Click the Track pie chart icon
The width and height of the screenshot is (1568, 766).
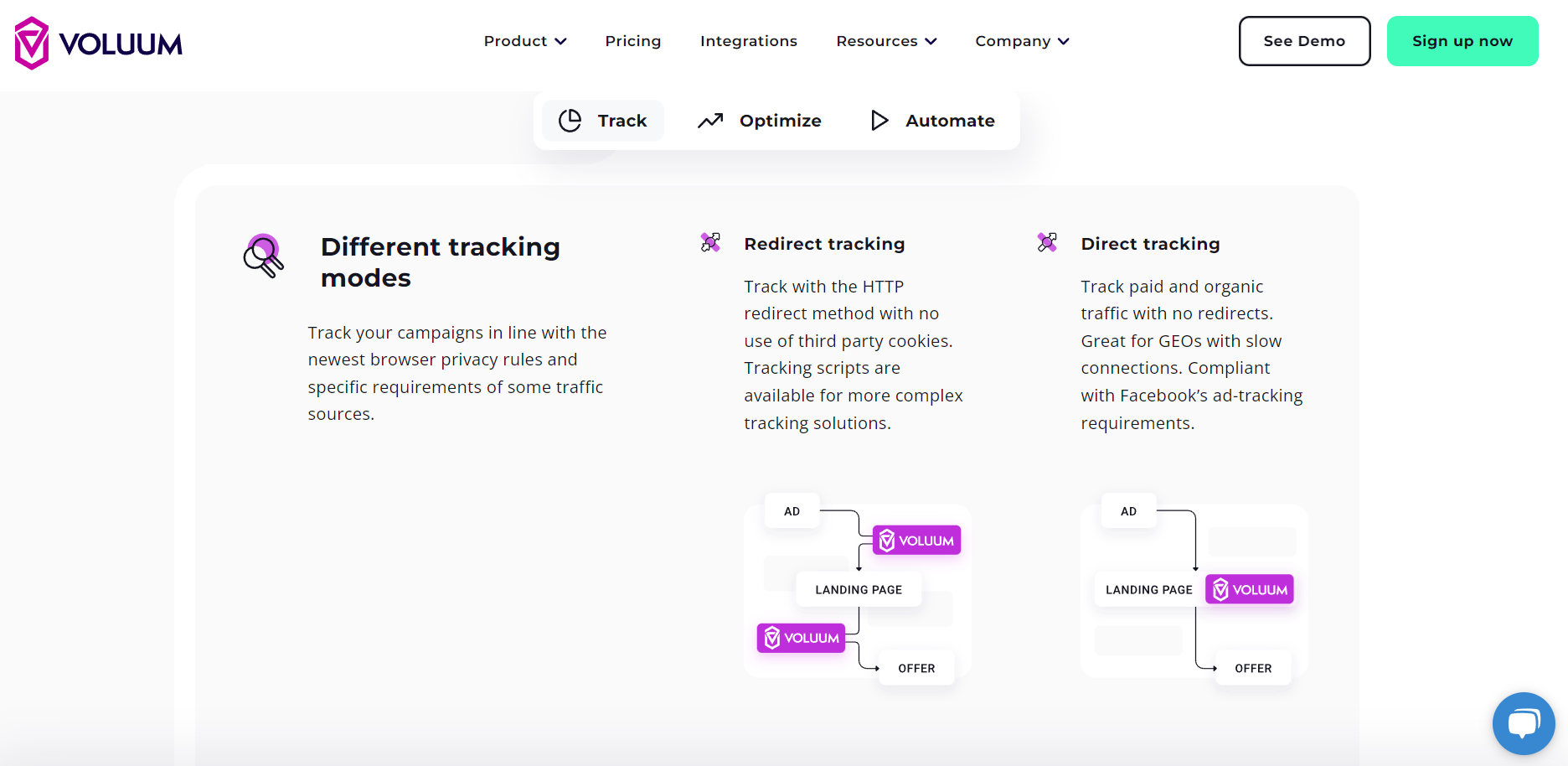click(x=570, y=121)
